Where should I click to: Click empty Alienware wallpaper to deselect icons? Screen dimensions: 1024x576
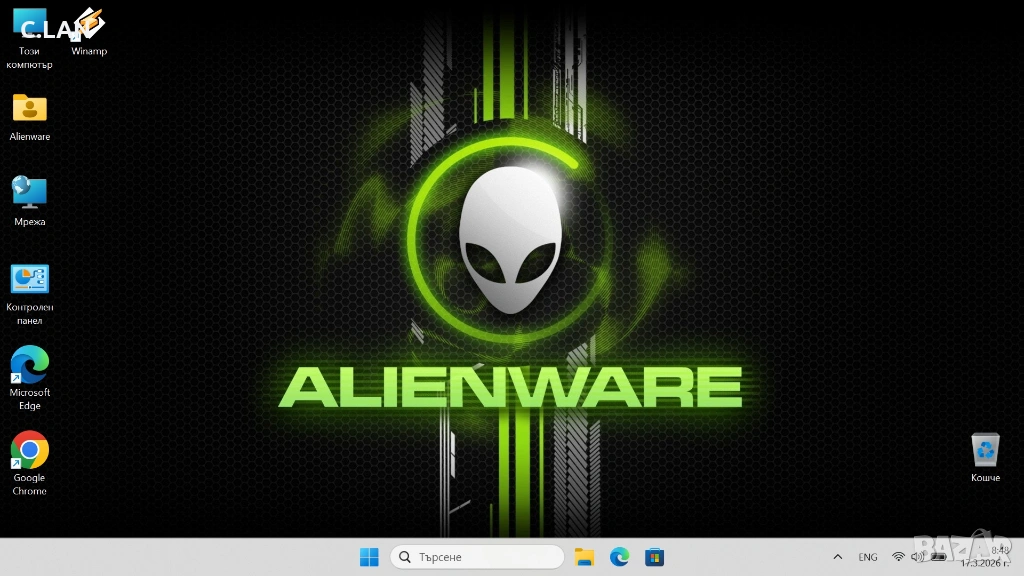800,200
